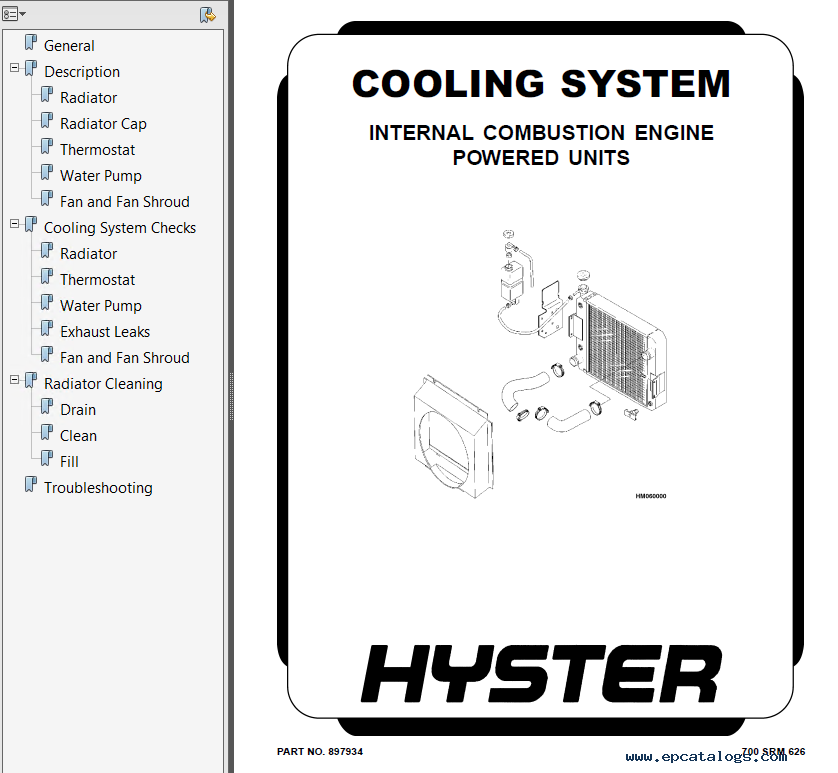This screenshot has height=773, width=838.
Task: Go to Fan and Fan Shroud under Description
Action: coord(125,202)
